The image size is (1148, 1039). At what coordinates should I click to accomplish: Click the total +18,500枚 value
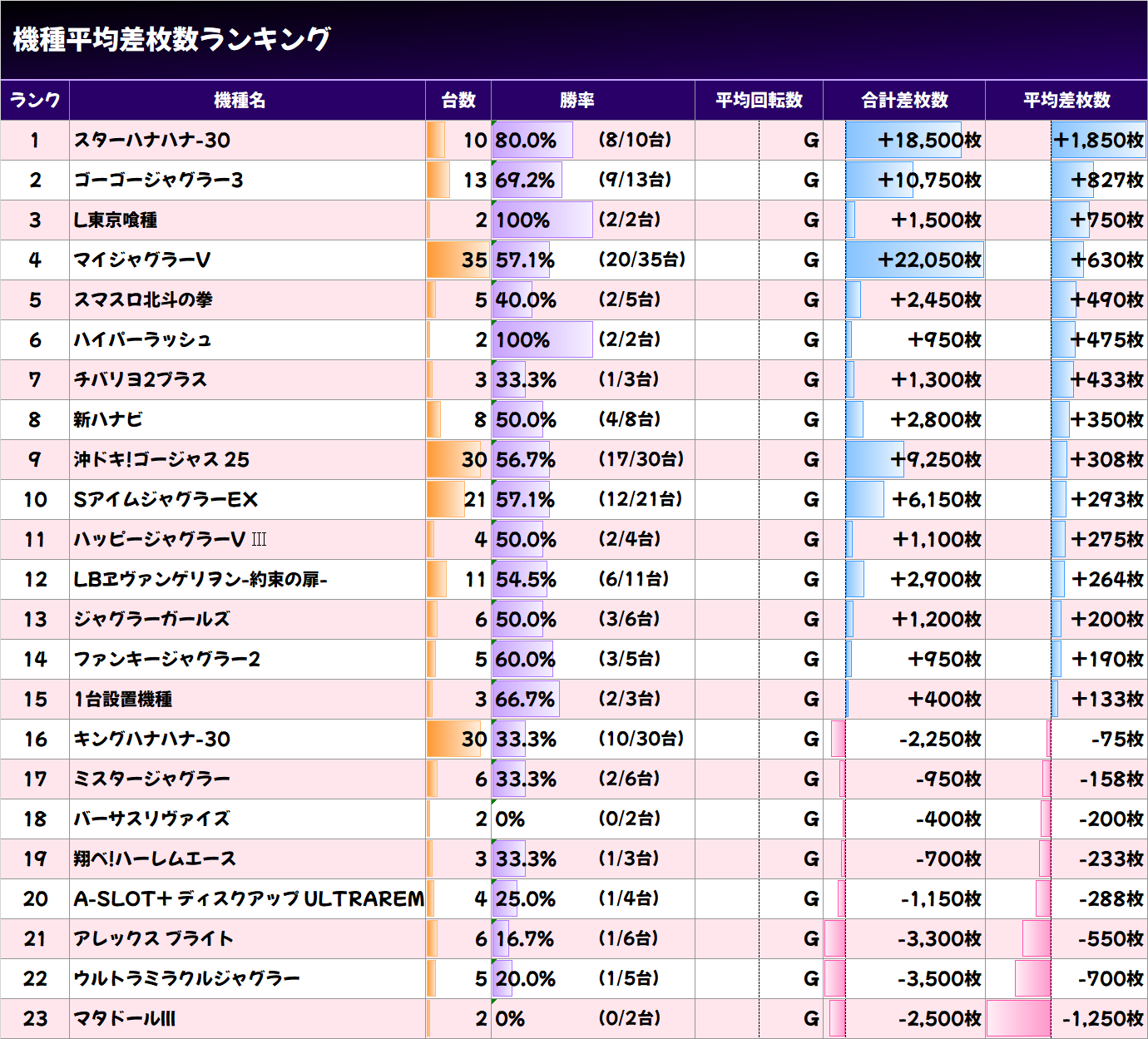point(929,141)
